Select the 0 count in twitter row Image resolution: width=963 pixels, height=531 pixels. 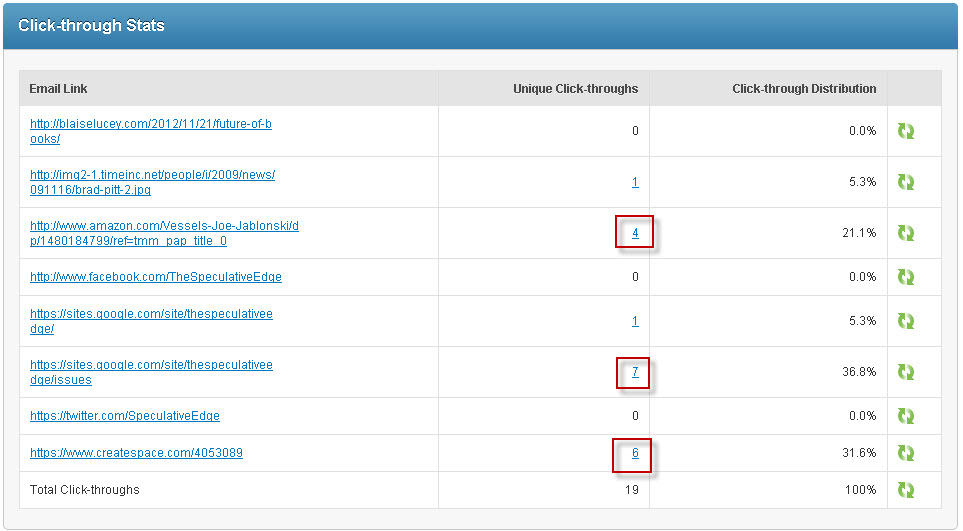[636, 416]
